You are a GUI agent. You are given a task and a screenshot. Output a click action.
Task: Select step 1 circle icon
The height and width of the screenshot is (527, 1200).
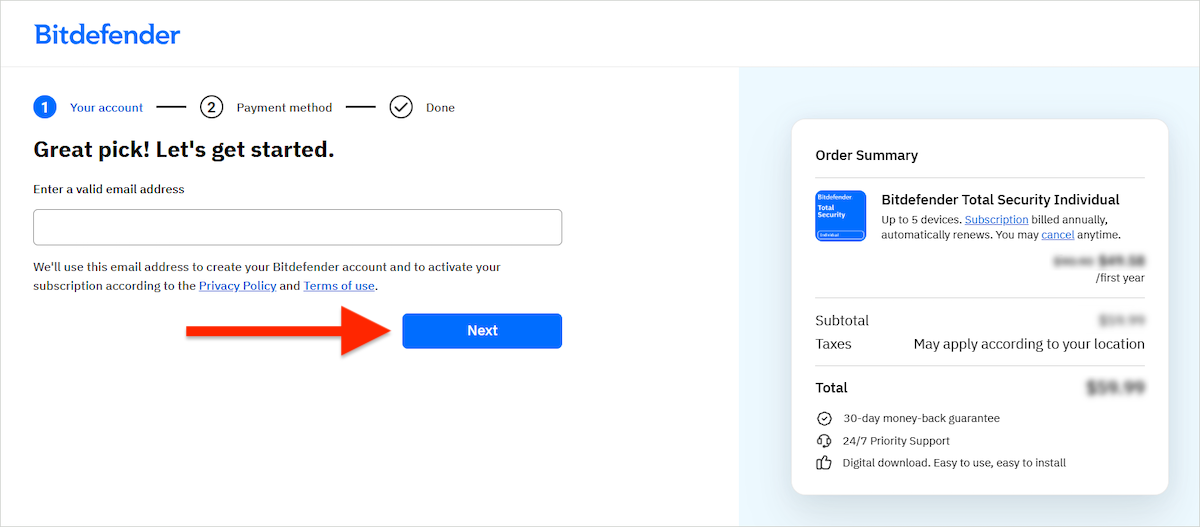coord(45,107)
